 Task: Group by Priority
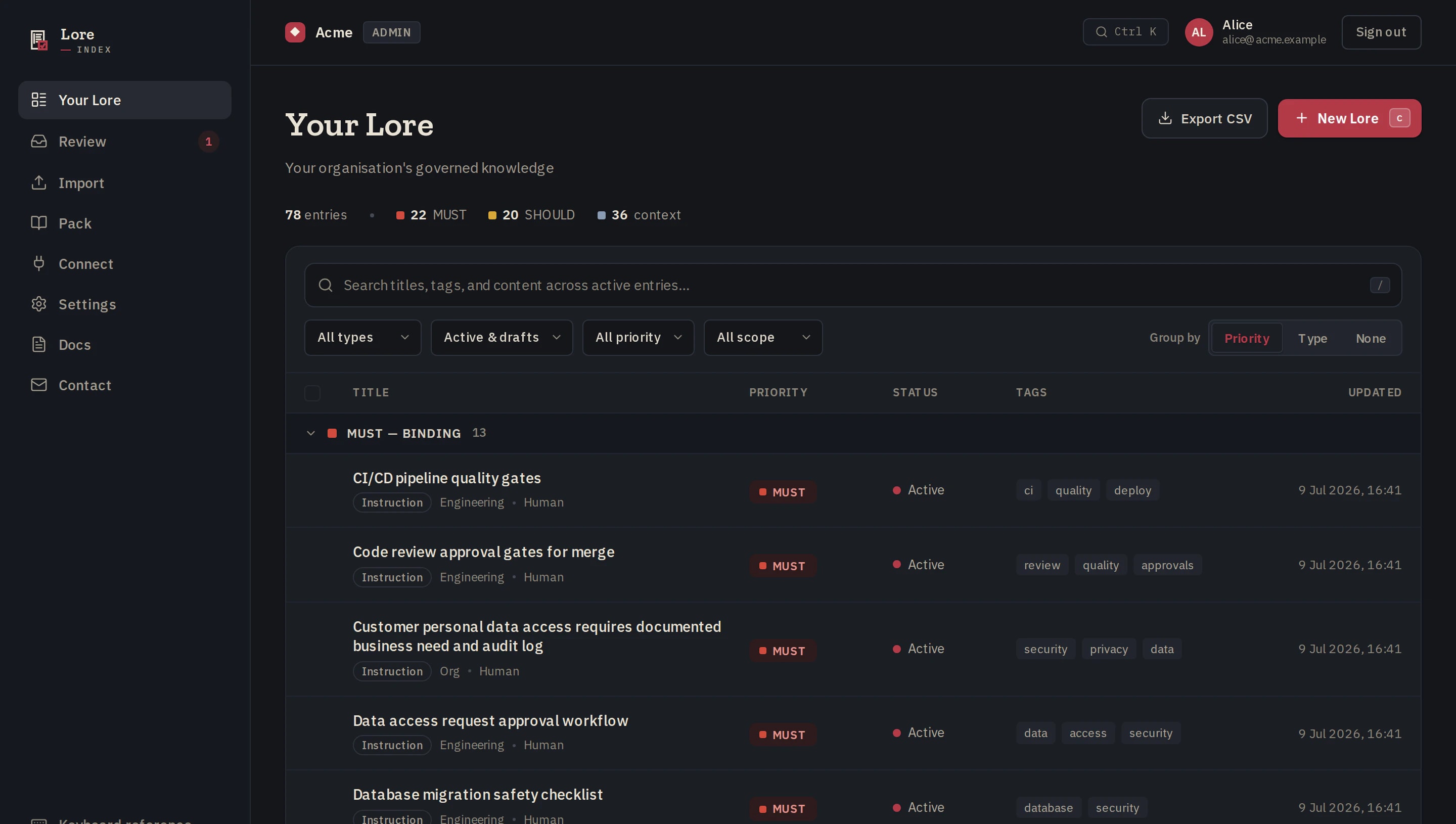1247,338
